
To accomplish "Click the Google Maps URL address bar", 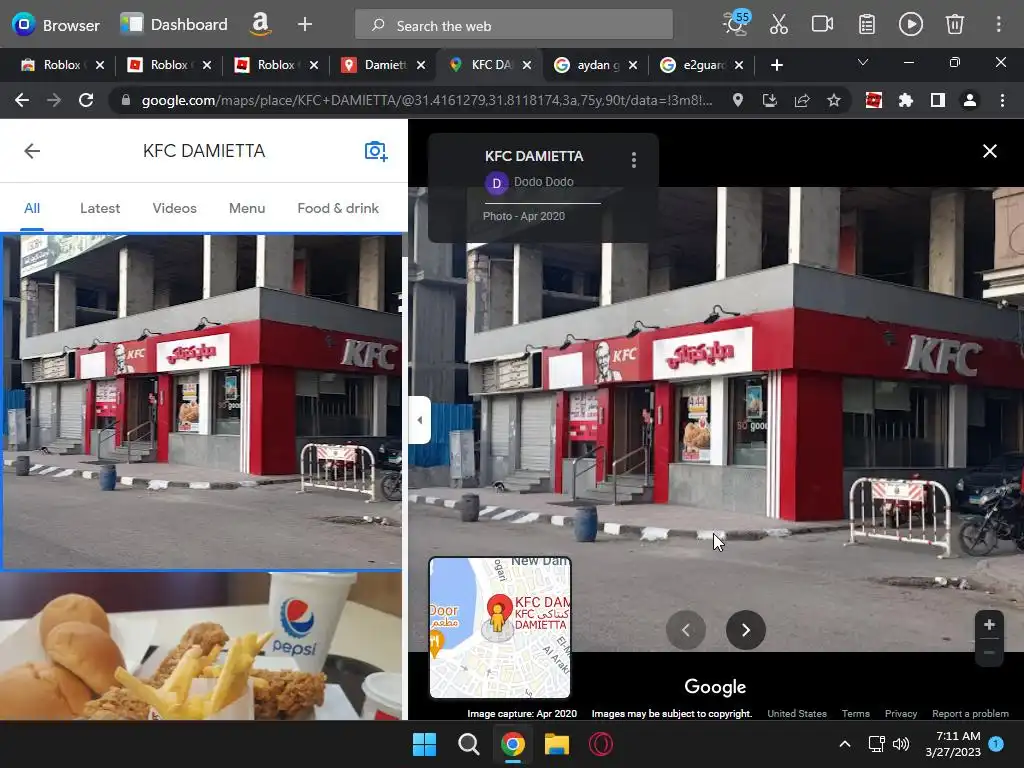I will coord(426,101).
